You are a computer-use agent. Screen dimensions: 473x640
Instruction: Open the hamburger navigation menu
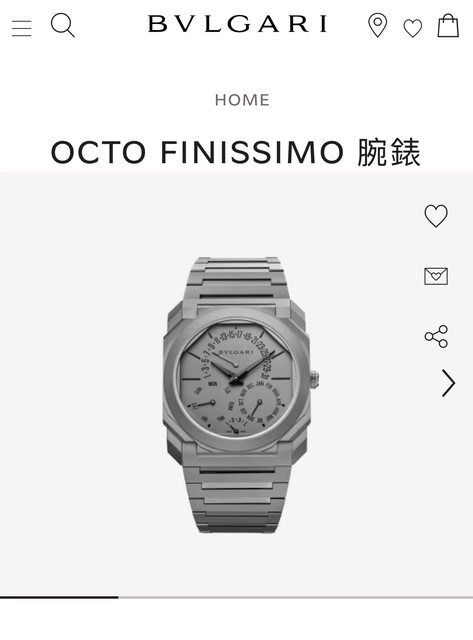21,28
